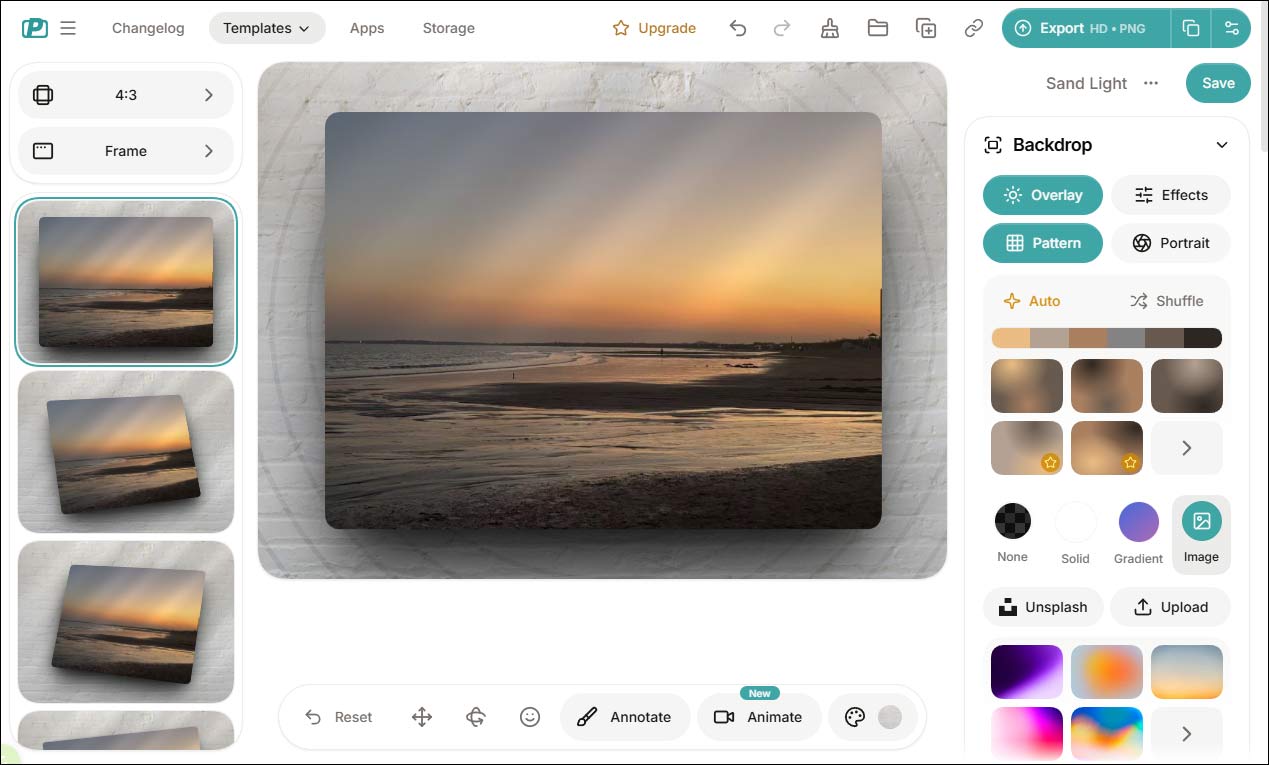The image size is (1269, 765).
Task: Open the Animate video tool
Action: (x=759, y=717)
